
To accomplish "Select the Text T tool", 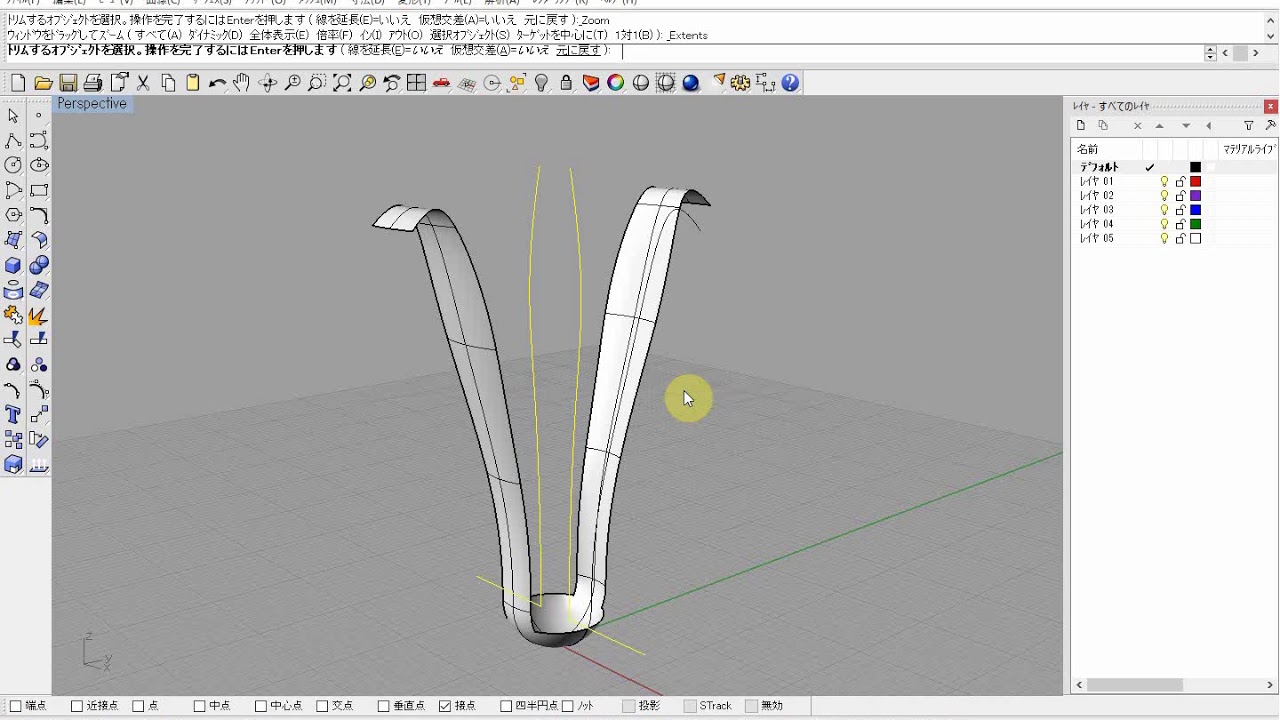I will click(x=13, y=415).
